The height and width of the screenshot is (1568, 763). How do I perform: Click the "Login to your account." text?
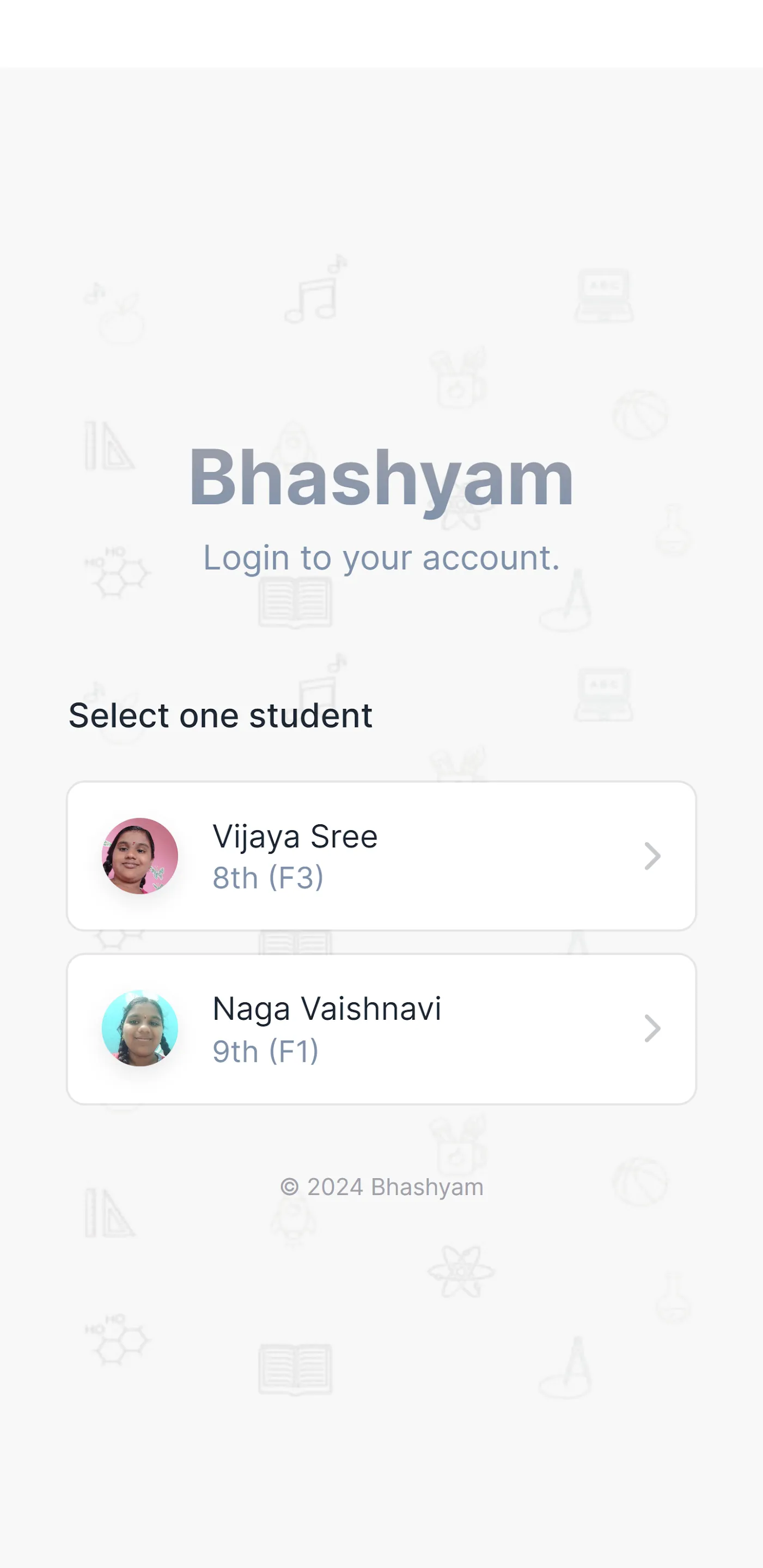pyautogui.click(x=381, y=558)
